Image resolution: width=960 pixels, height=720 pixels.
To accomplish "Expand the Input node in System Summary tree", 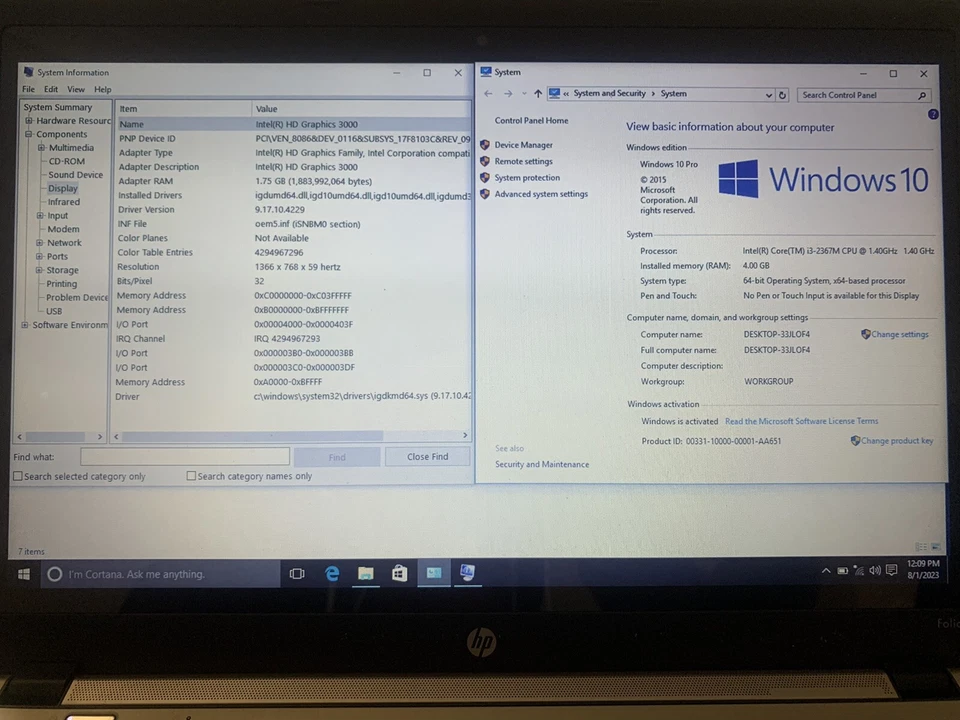I will (42, 215).
